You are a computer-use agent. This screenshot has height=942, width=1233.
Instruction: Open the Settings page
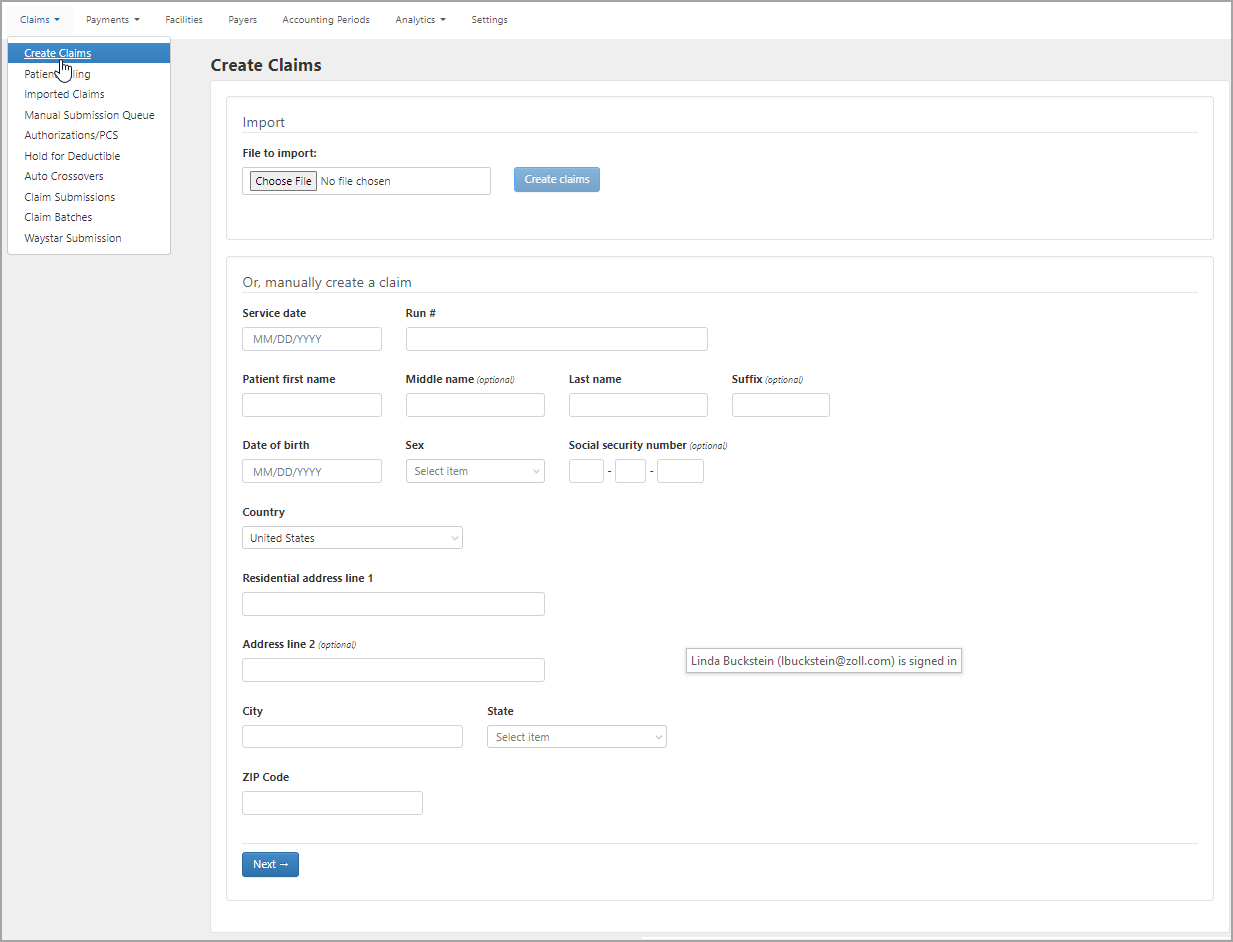click(x=489, y=20)
